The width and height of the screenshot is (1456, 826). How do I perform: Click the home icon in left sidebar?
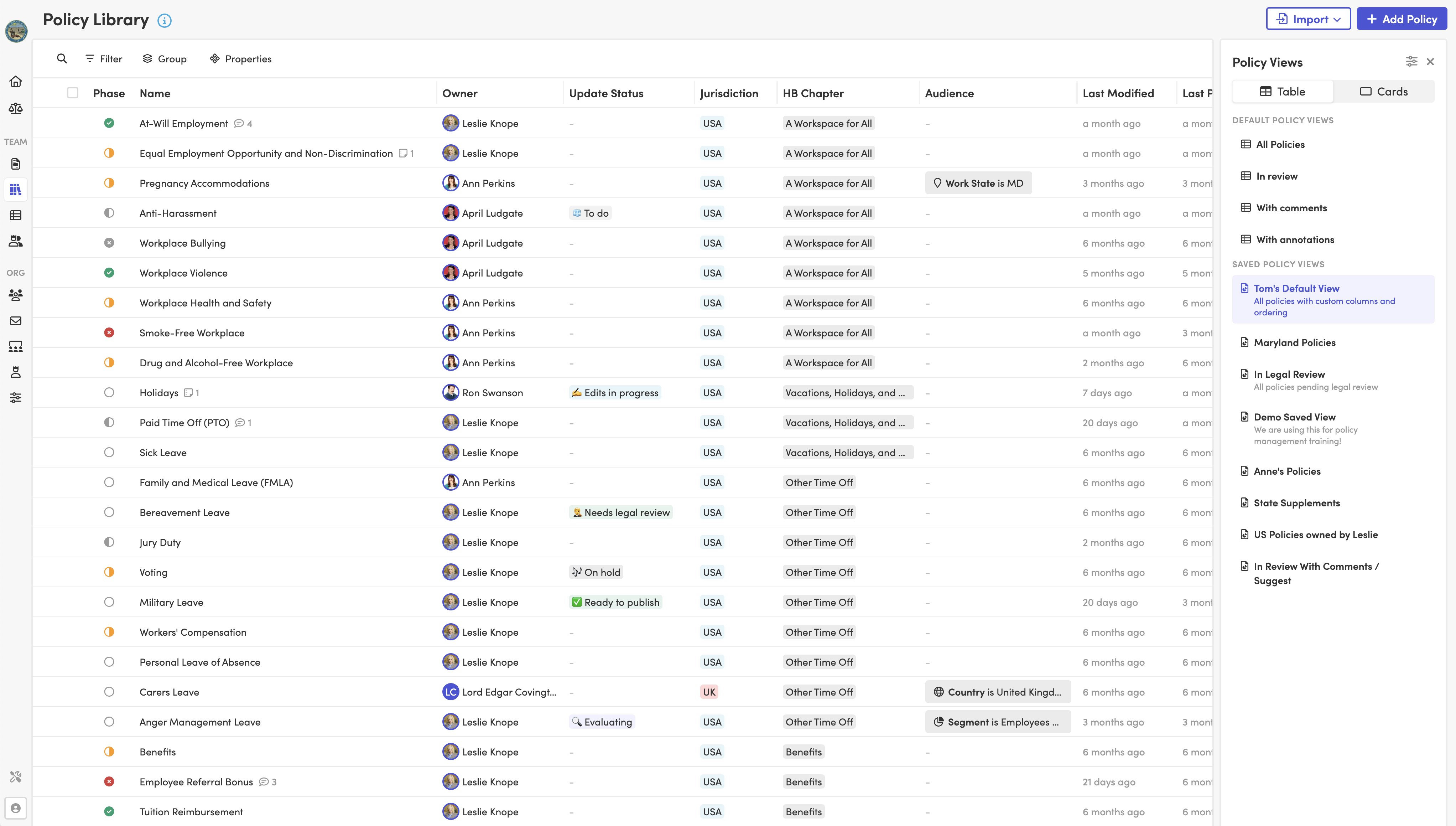point(16,82)
